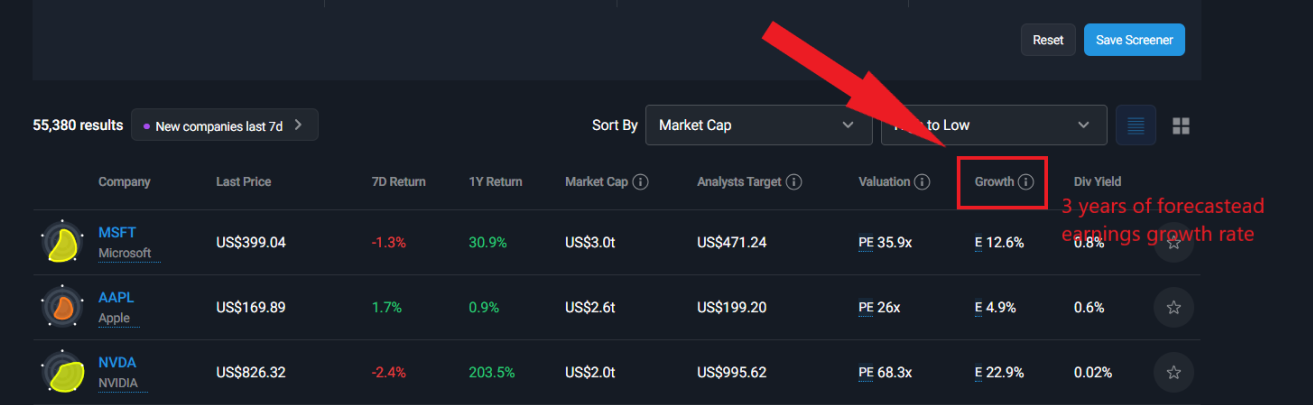
Task: Click valuation PE 26x
Action: click(x=880, y=307)
